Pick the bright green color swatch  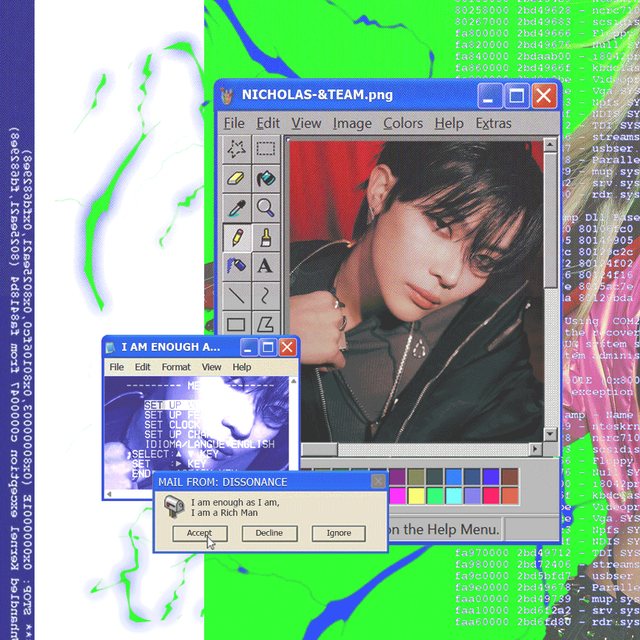435,496
